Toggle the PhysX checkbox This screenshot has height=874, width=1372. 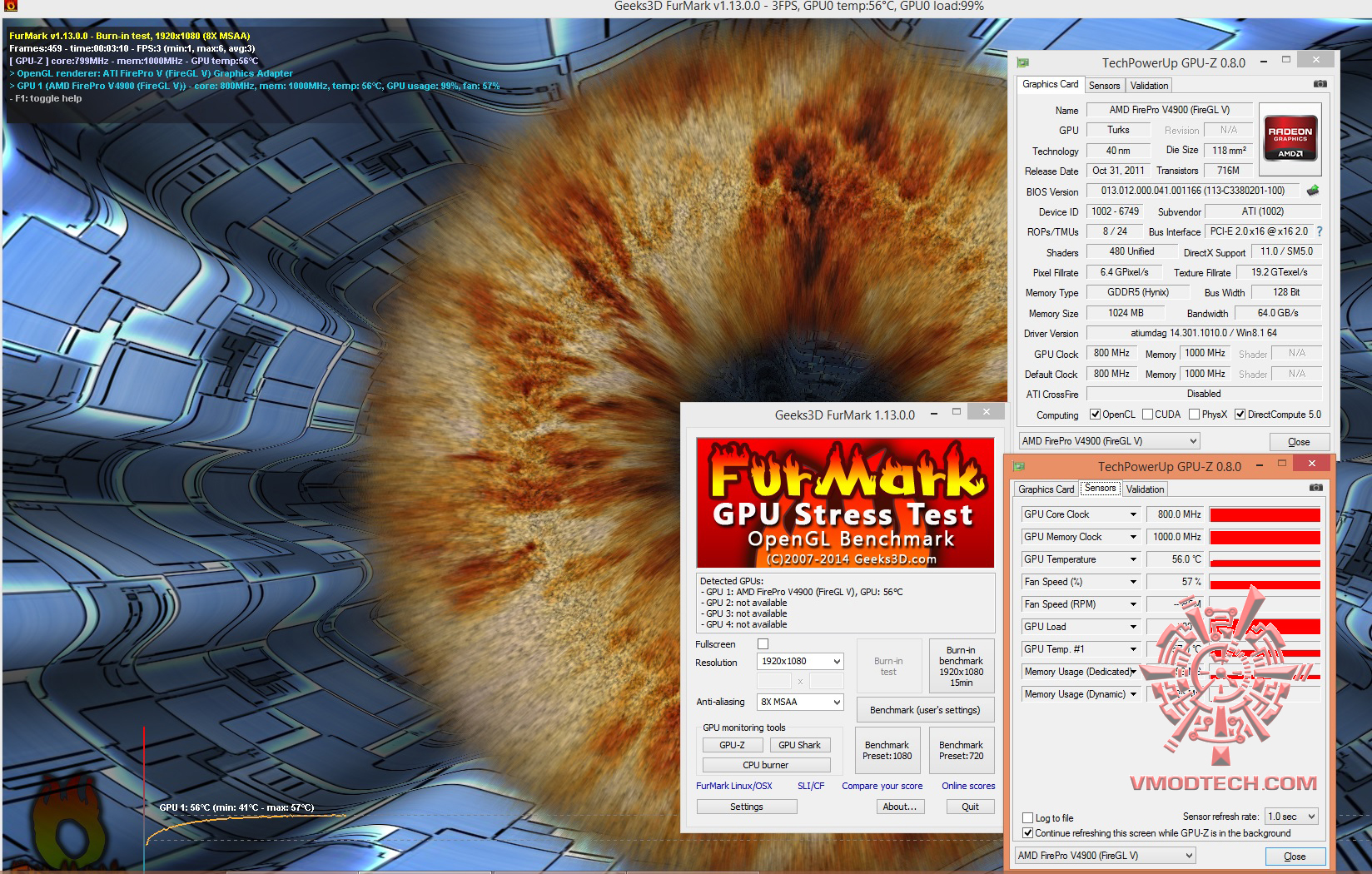click(1195, 415)
